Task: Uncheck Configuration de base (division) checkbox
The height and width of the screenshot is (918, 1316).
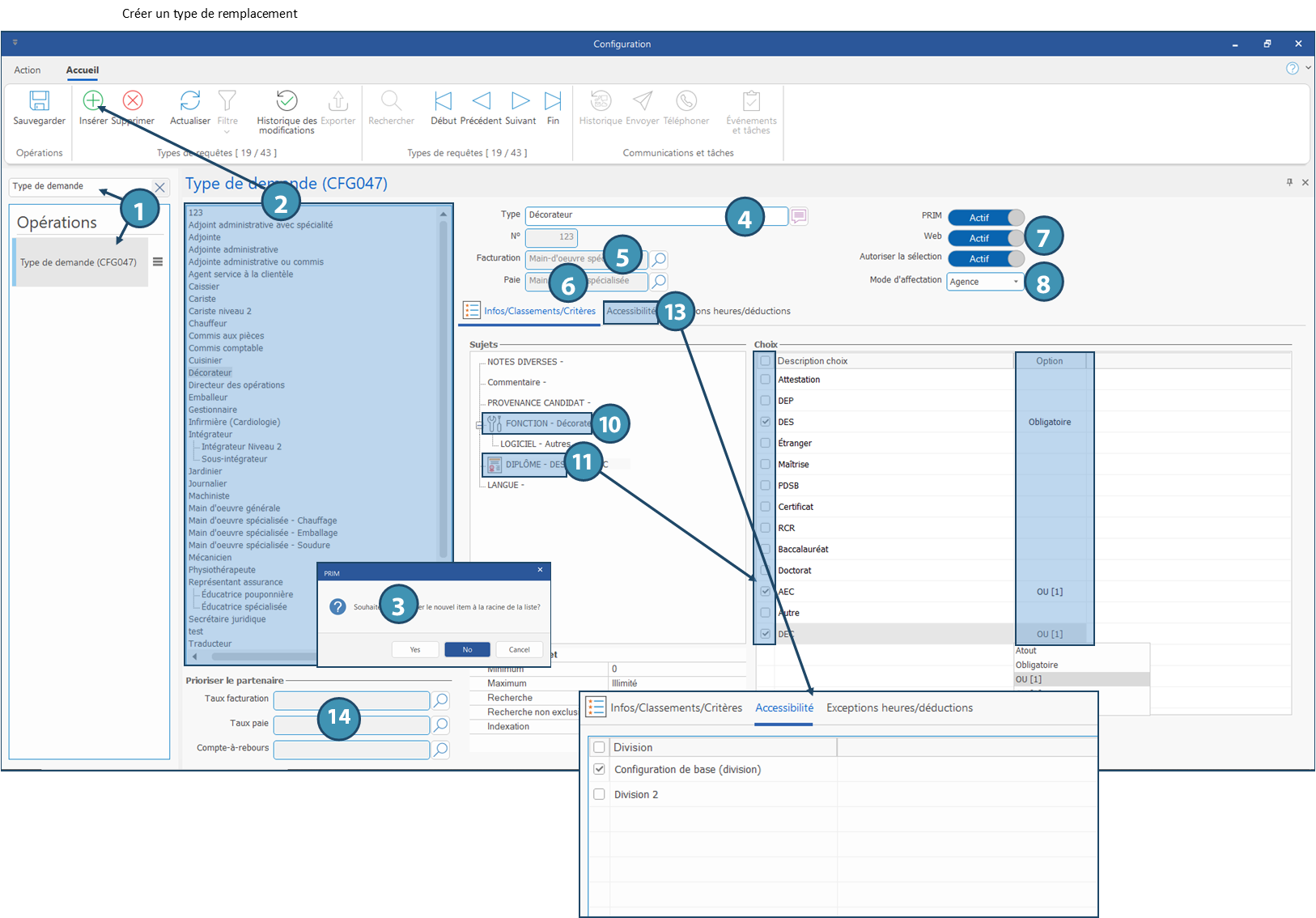Action: pyautogui.click(x=599, y=769)
